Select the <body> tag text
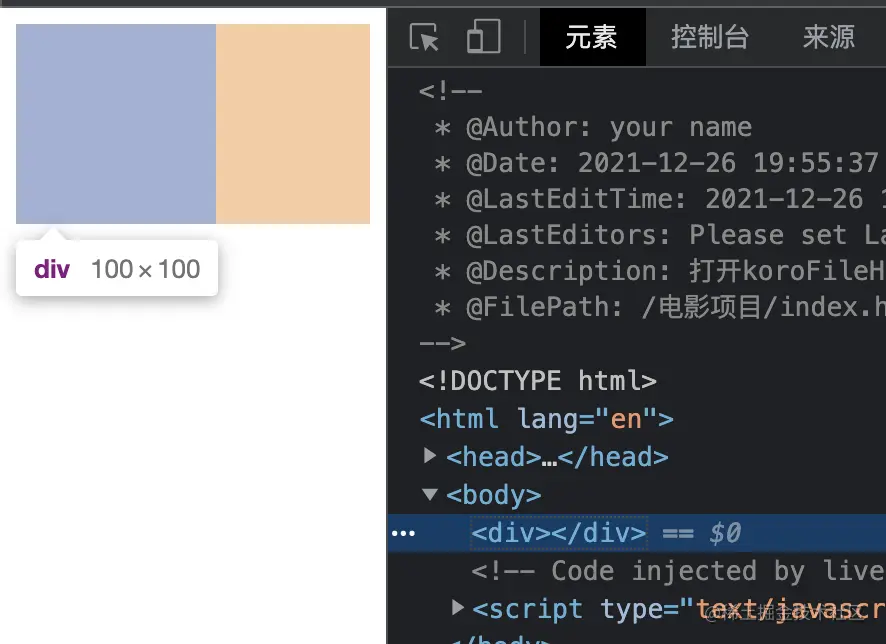The width and height of the screenshot is (886, 644). click(493, 495)
